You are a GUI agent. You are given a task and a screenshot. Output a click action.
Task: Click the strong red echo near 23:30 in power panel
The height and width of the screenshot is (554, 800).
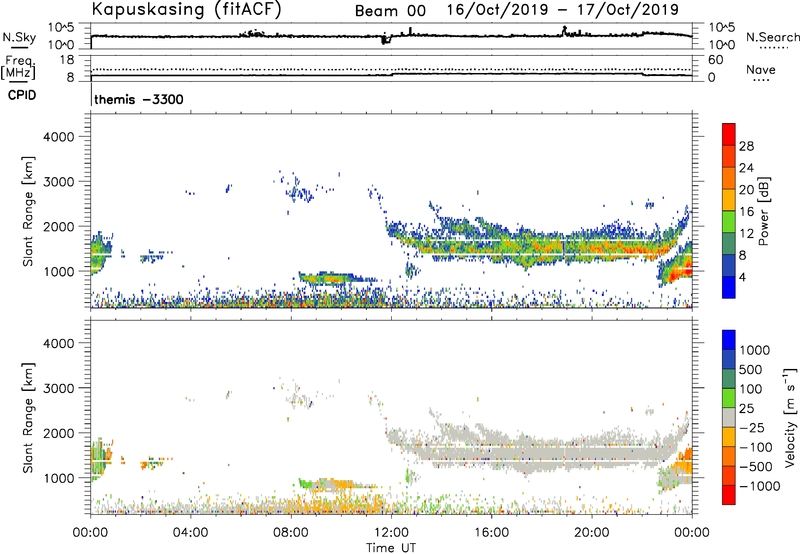point(681,270)
